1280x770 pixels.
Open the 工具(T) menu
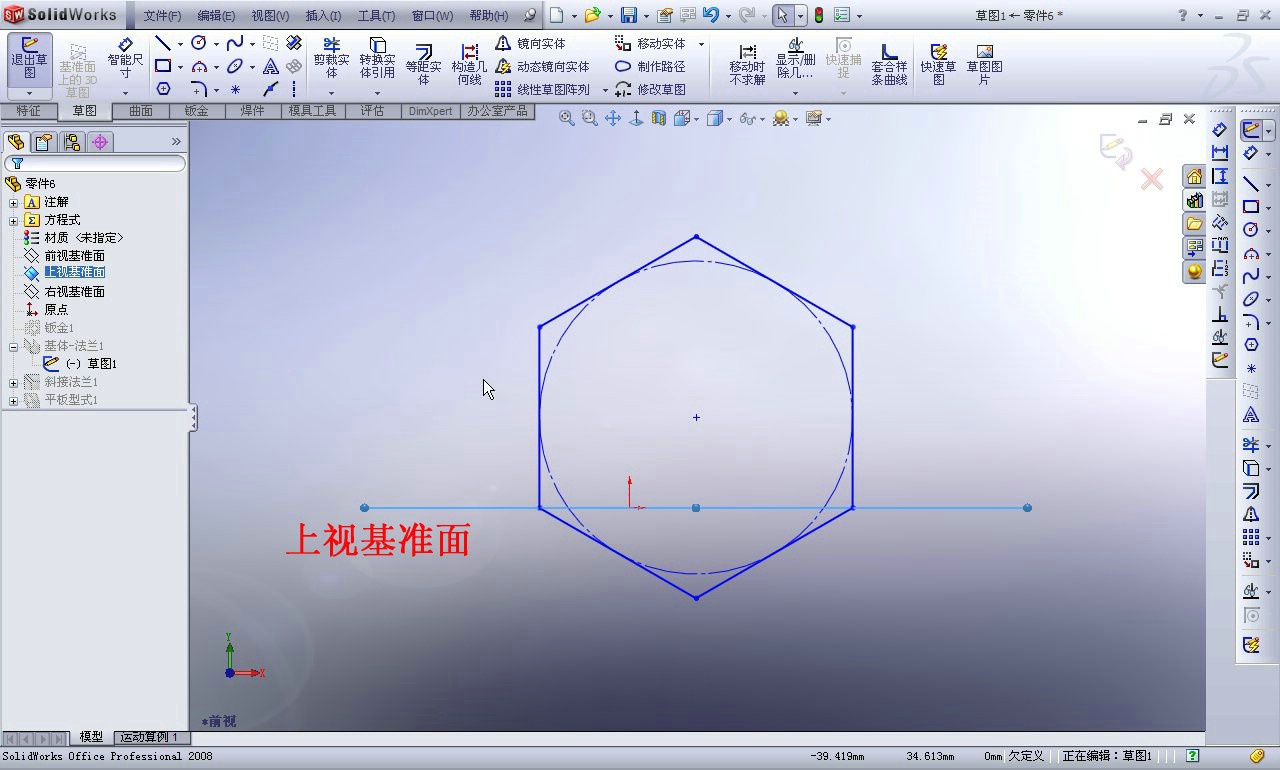click(x=376, y=16)
